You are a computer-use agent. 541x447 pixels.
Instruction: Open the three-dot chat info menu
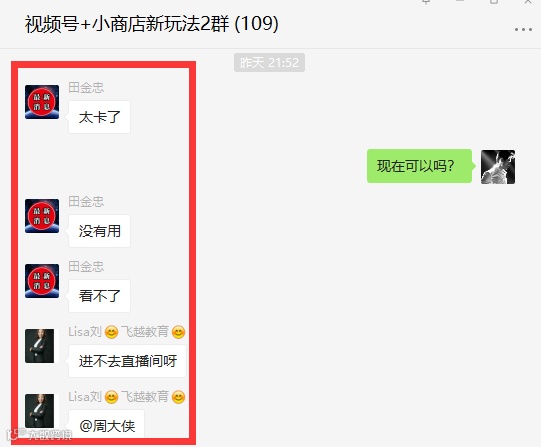523,30
